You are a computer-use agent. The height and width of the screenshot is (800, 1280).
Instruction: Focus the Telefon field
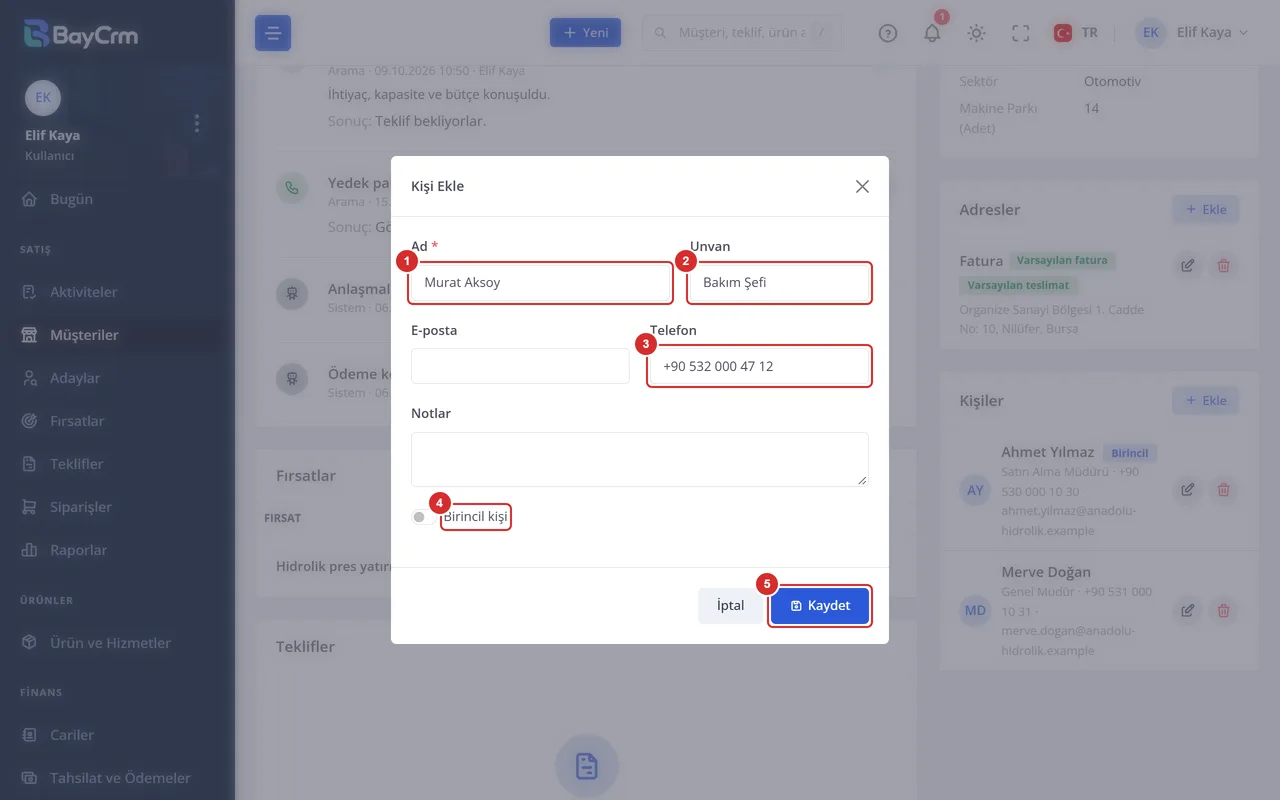pos(759,366)
